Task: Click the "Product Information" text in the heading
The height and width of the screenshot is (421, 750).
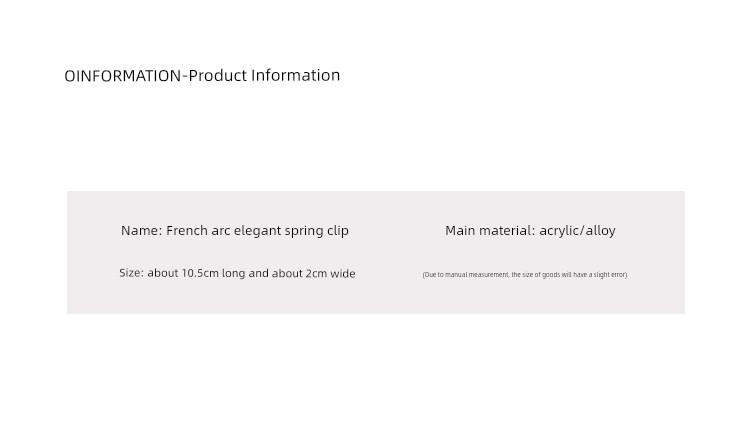Action: click(x=264, y=76)
